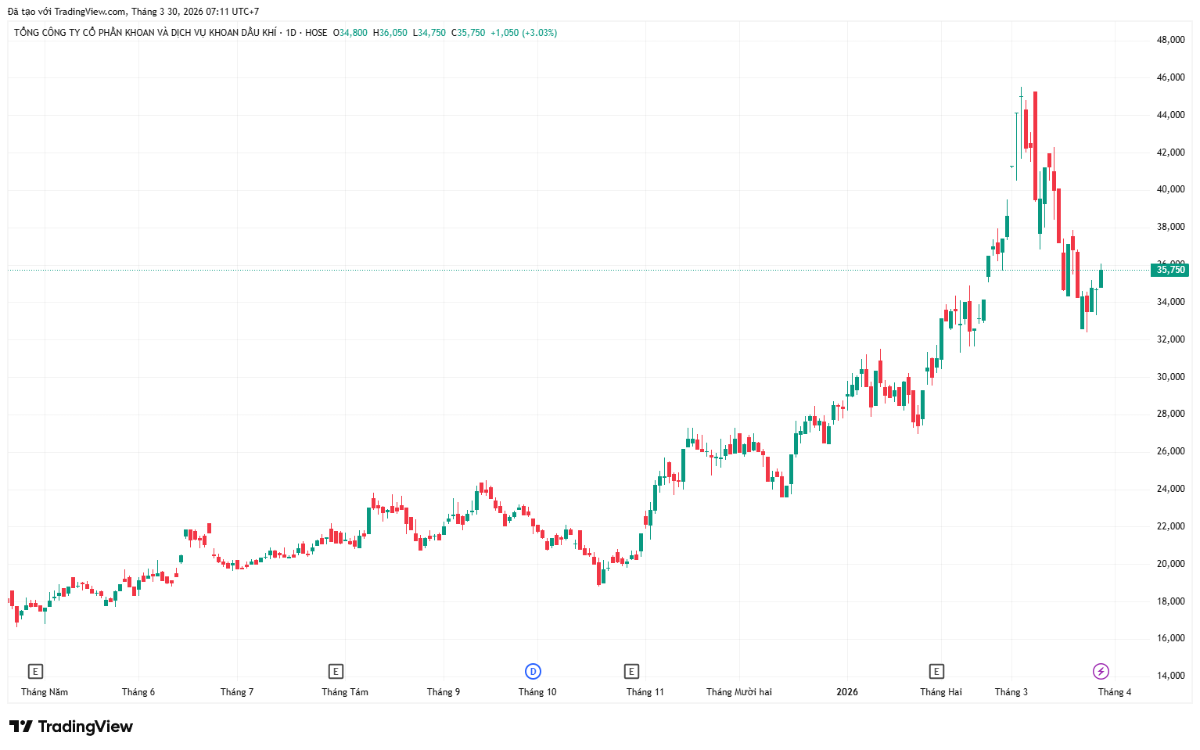Click the Tháng Mười hai time axis label

[738, 692]
